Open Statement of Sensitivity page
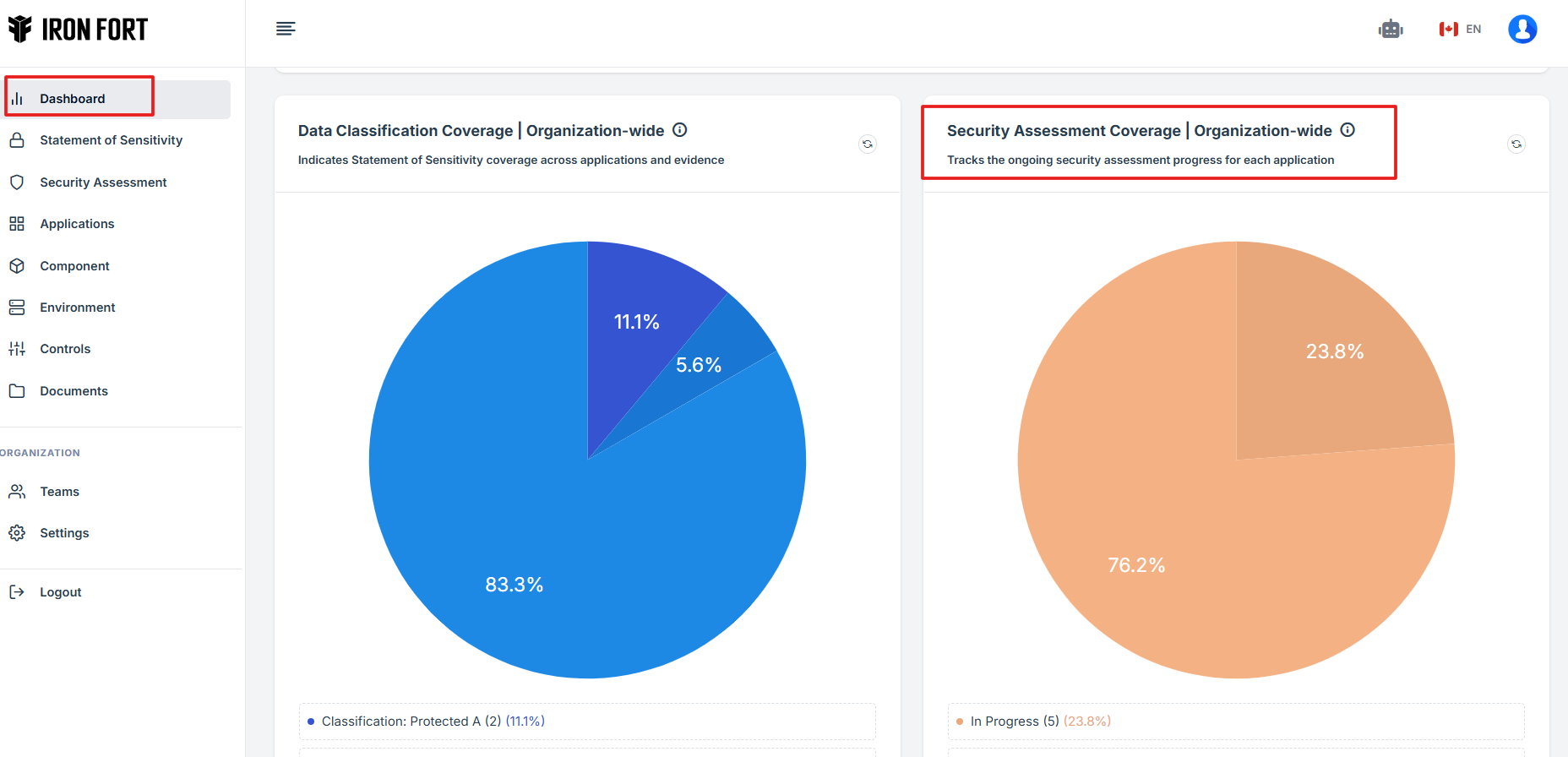 [111, 140]
